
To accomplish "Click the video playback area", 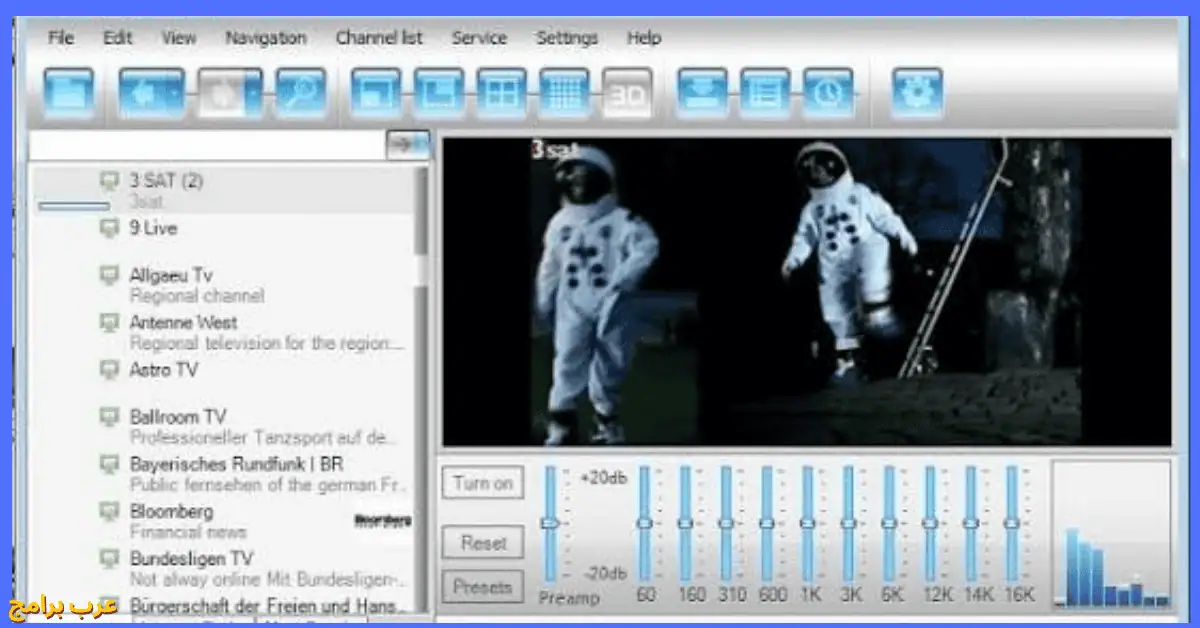I will pyautogui.click(x=807, y=291).
